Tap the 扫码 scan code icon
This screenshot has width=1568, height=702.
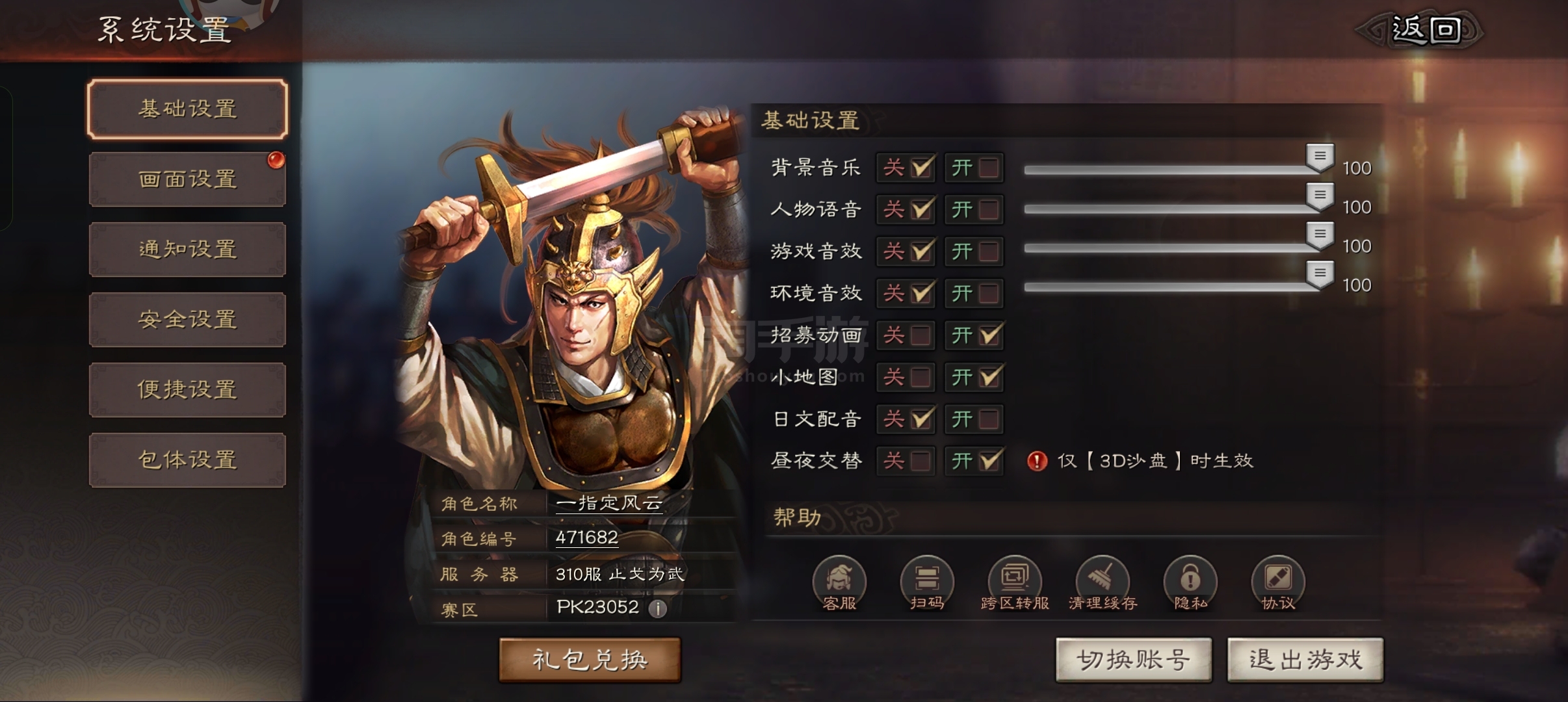pyautogui.click(x=927, y=583)
